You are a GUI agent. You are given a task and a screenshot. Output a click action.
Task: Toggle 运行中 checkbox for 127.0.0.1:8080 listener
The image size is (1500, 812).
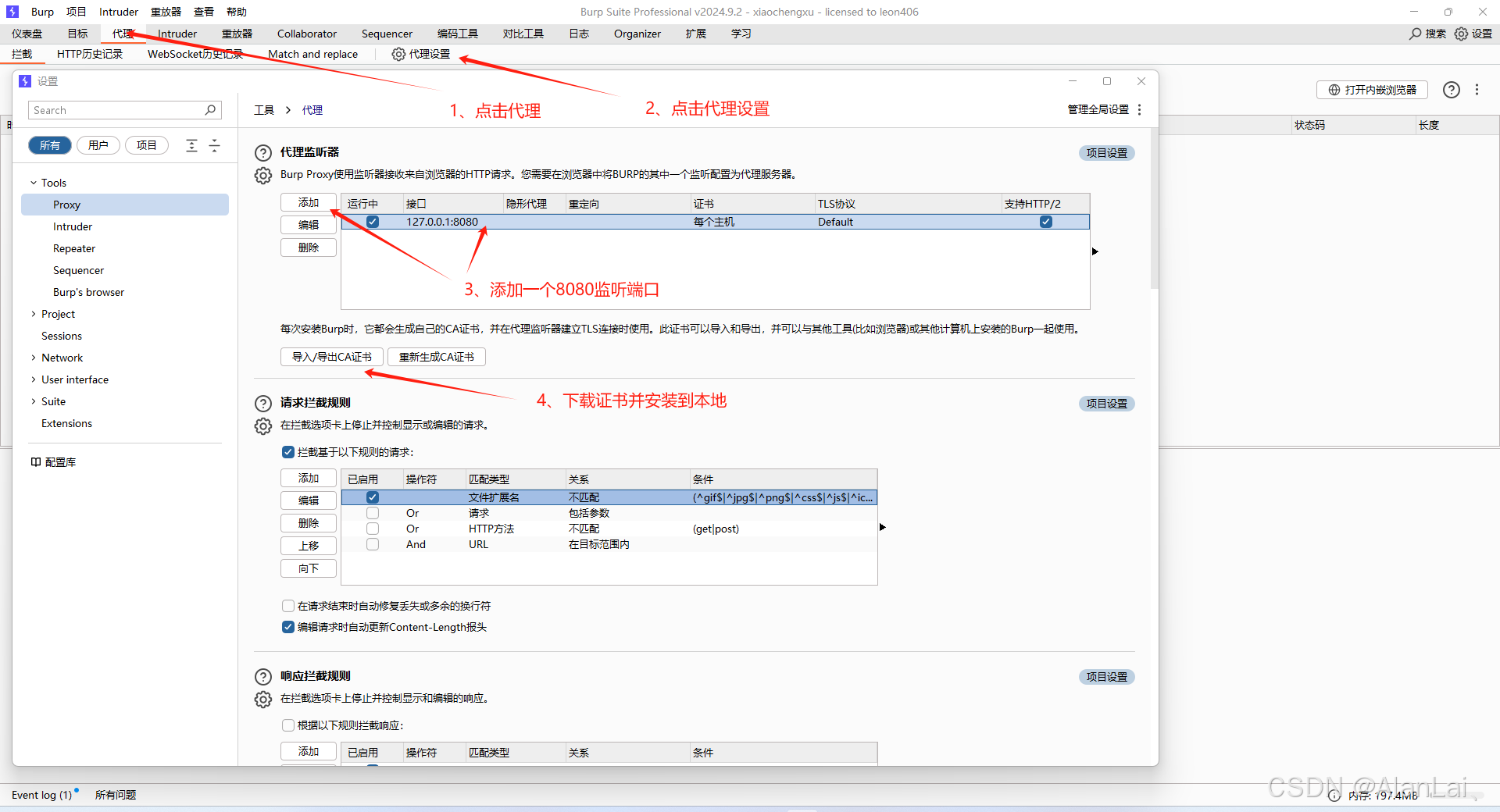point(373,222)
